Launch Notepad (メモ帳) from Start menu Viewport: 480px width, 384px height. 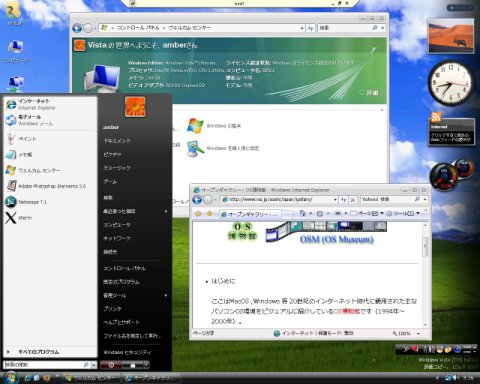pos(50,154)
